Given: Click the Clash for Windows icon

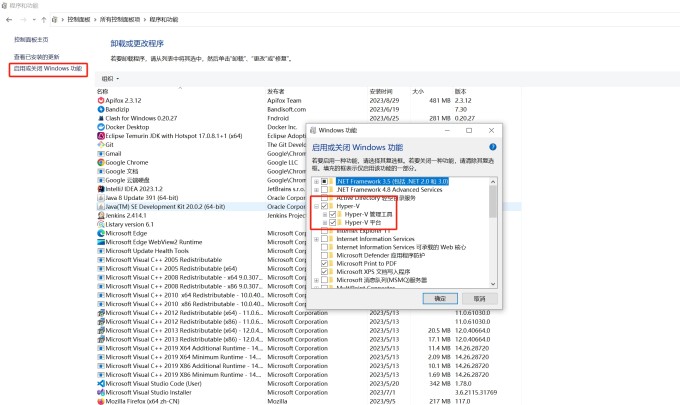Looking at the screenshot, I should click(101, 118).
